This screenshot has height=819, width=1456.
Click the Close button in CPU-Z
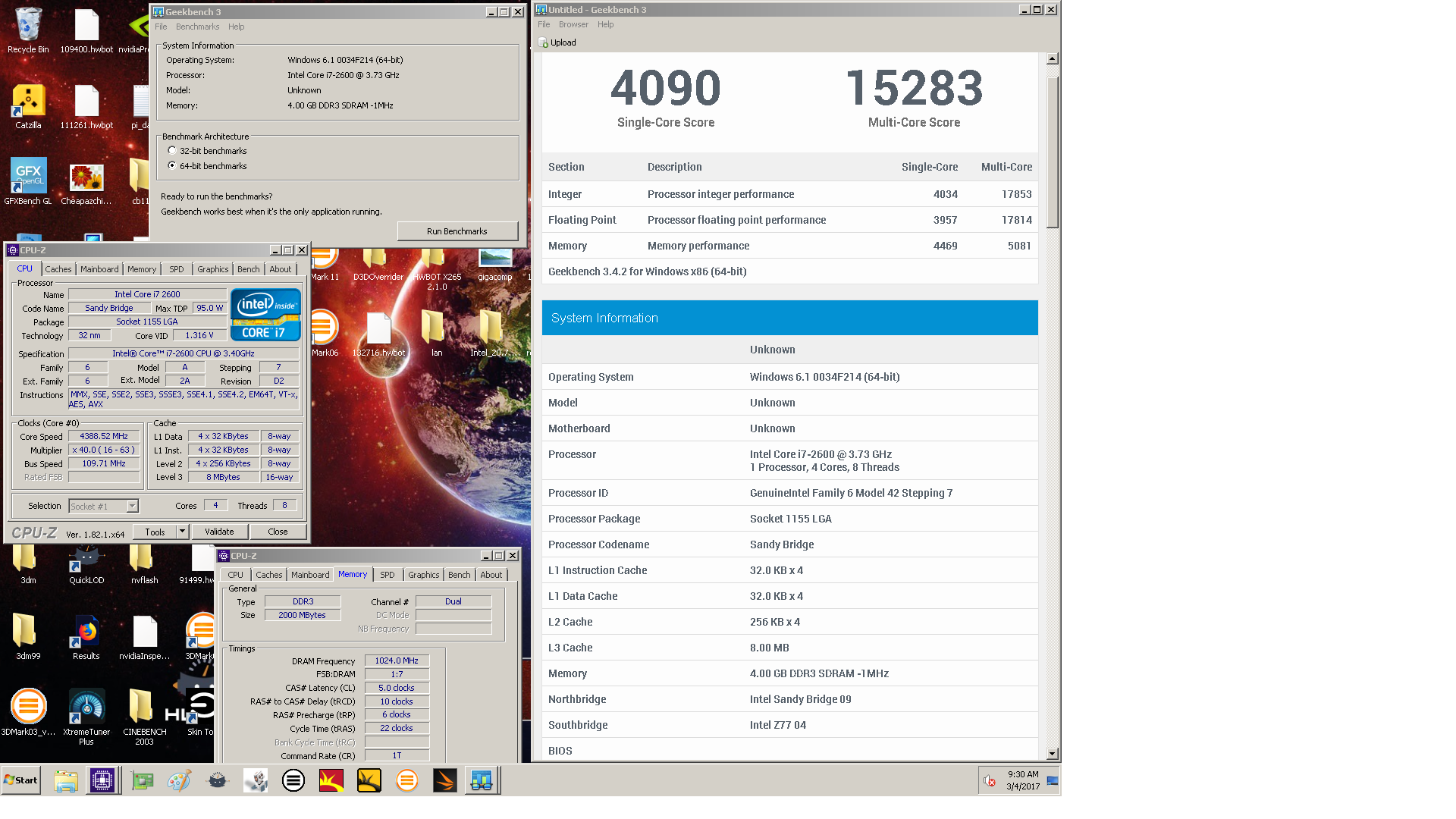coord(278,532)
